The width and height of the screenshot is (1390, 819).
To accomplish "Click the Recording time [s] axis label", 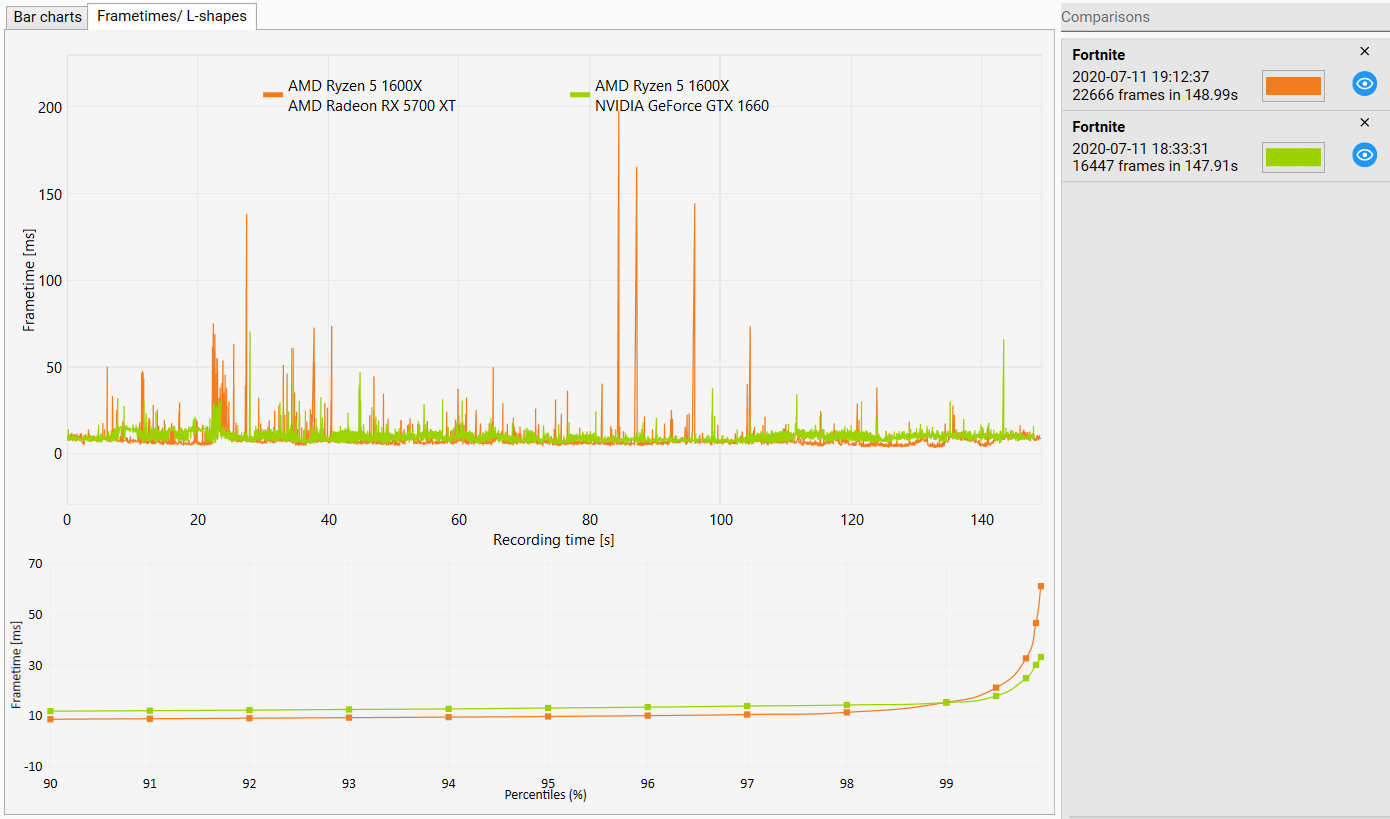I will [553, 540].
